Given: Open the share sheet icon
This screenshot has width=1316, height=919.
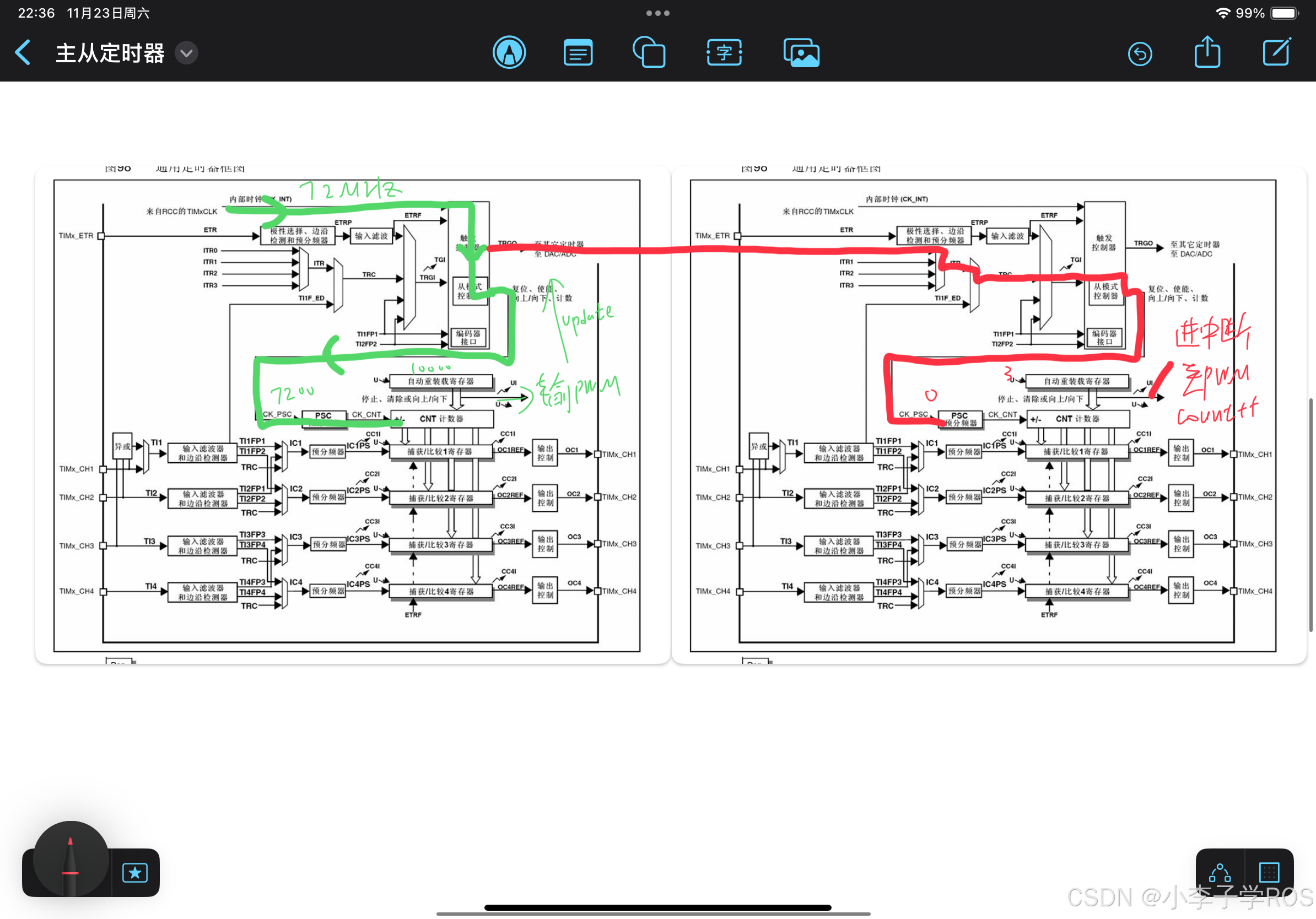Looking at the screenshot, I should pyautogui.click(x=1207, y=52).
